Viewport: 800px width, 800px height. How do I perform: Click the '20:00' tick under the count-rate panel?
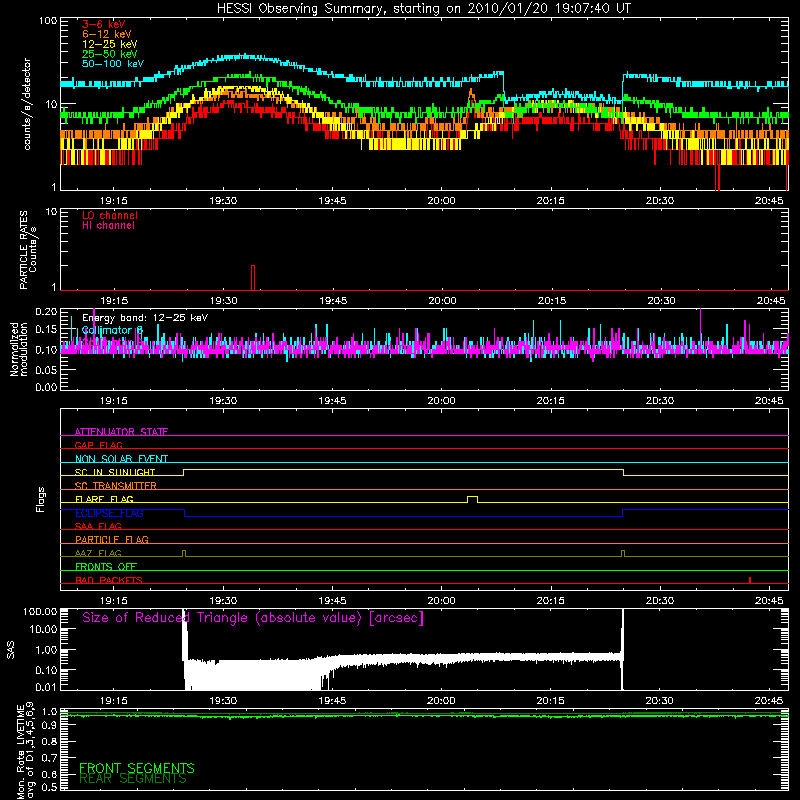click(441, 201)
